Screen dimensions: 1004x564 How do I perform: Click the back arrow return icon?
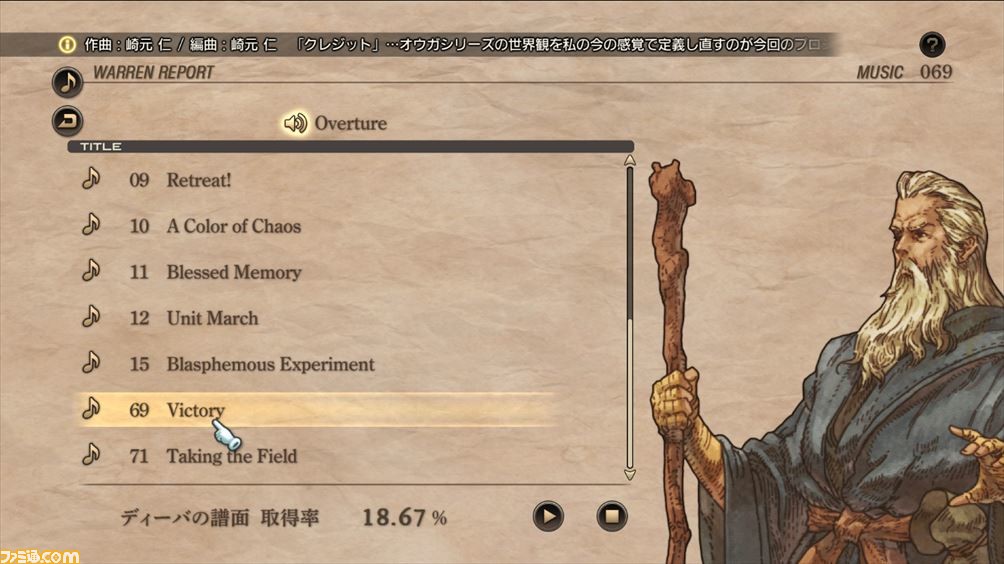(x=67, y=120)
